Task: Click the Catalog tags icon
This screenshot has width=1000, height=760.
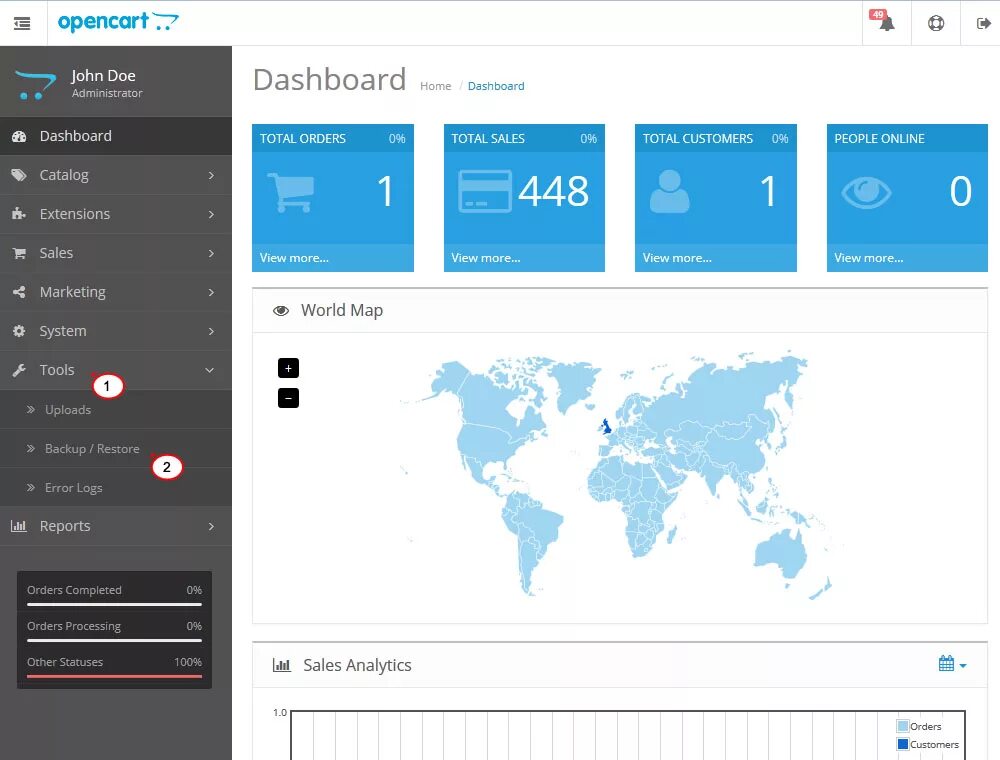Action: point(19,175)
